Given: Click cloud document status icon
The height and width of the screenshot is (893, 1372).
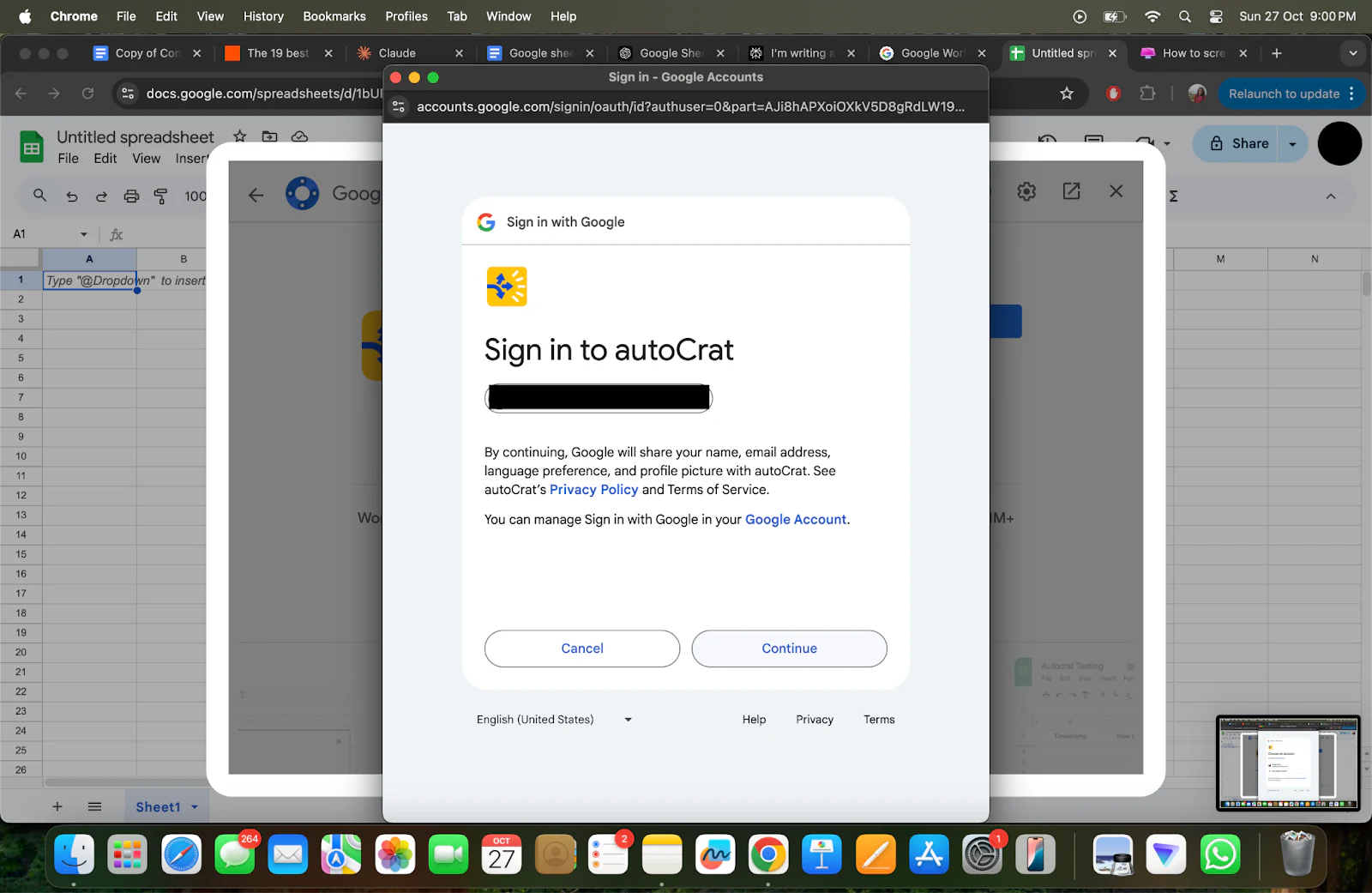Looking at the screenshot, I should pyautogui.click(x=299, y=136).
